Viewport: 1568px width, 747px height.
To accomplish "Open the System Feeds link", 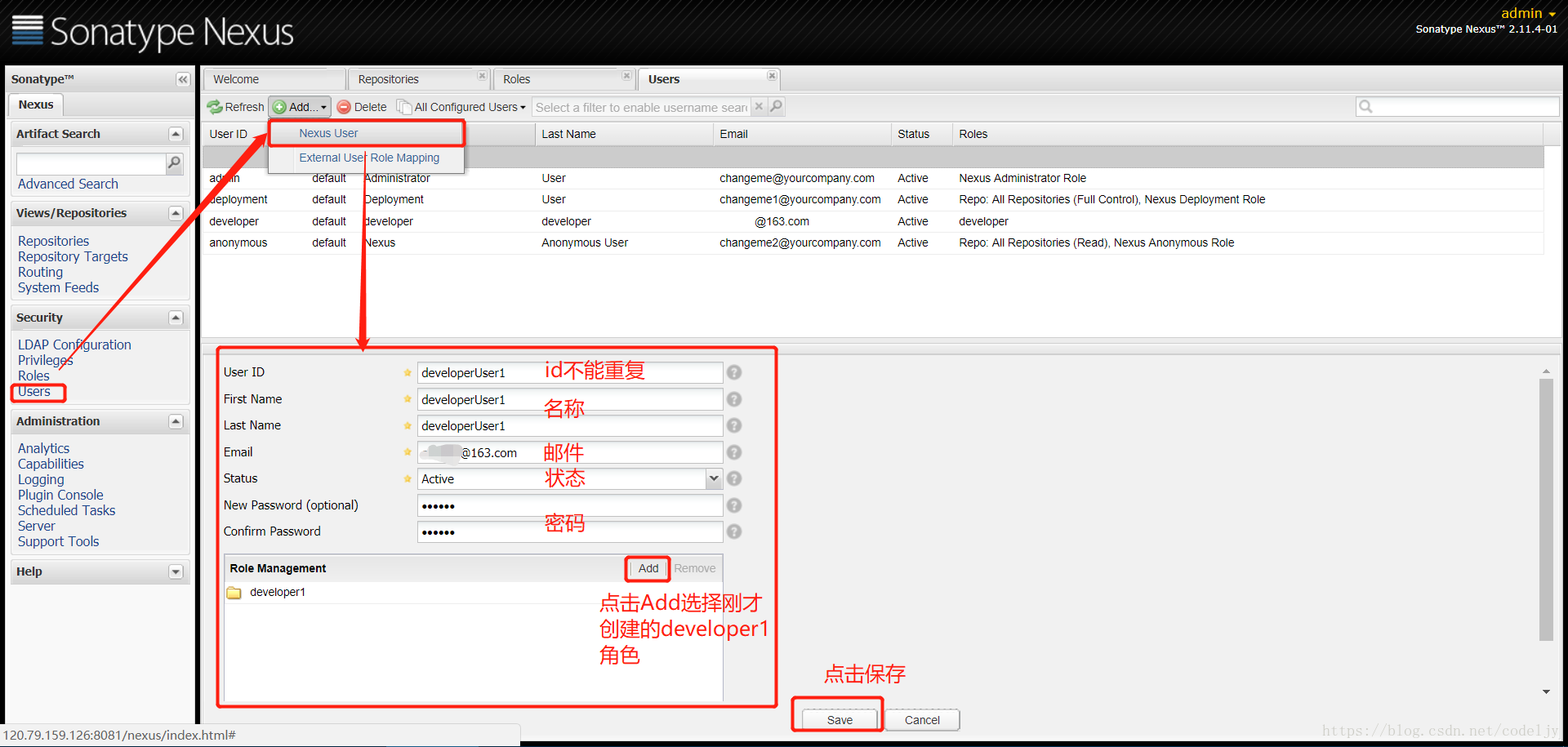I will click(58, 288).
